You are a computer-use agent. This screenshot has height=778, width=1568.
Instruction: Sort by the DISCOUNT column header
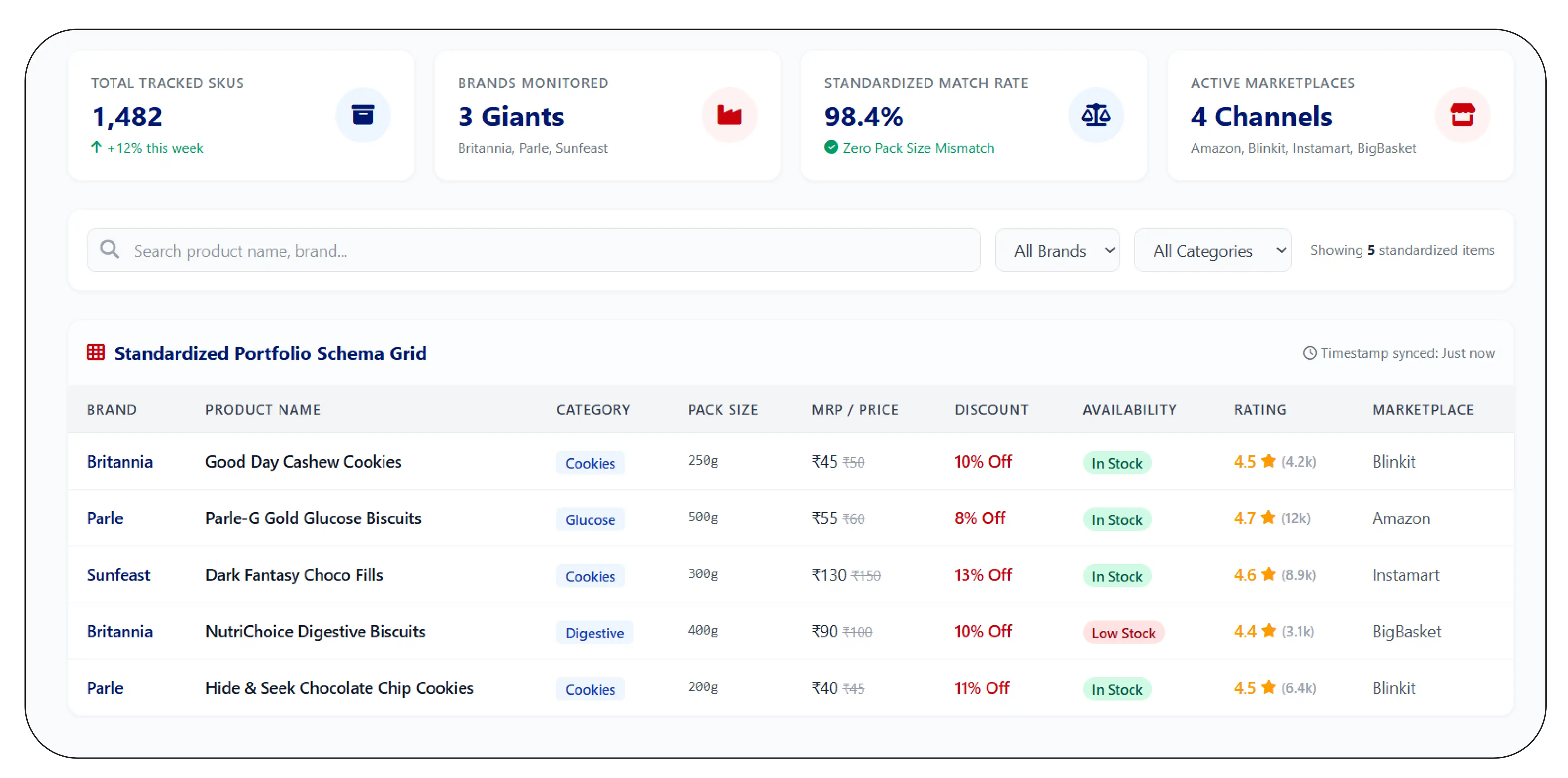[991, 409]
